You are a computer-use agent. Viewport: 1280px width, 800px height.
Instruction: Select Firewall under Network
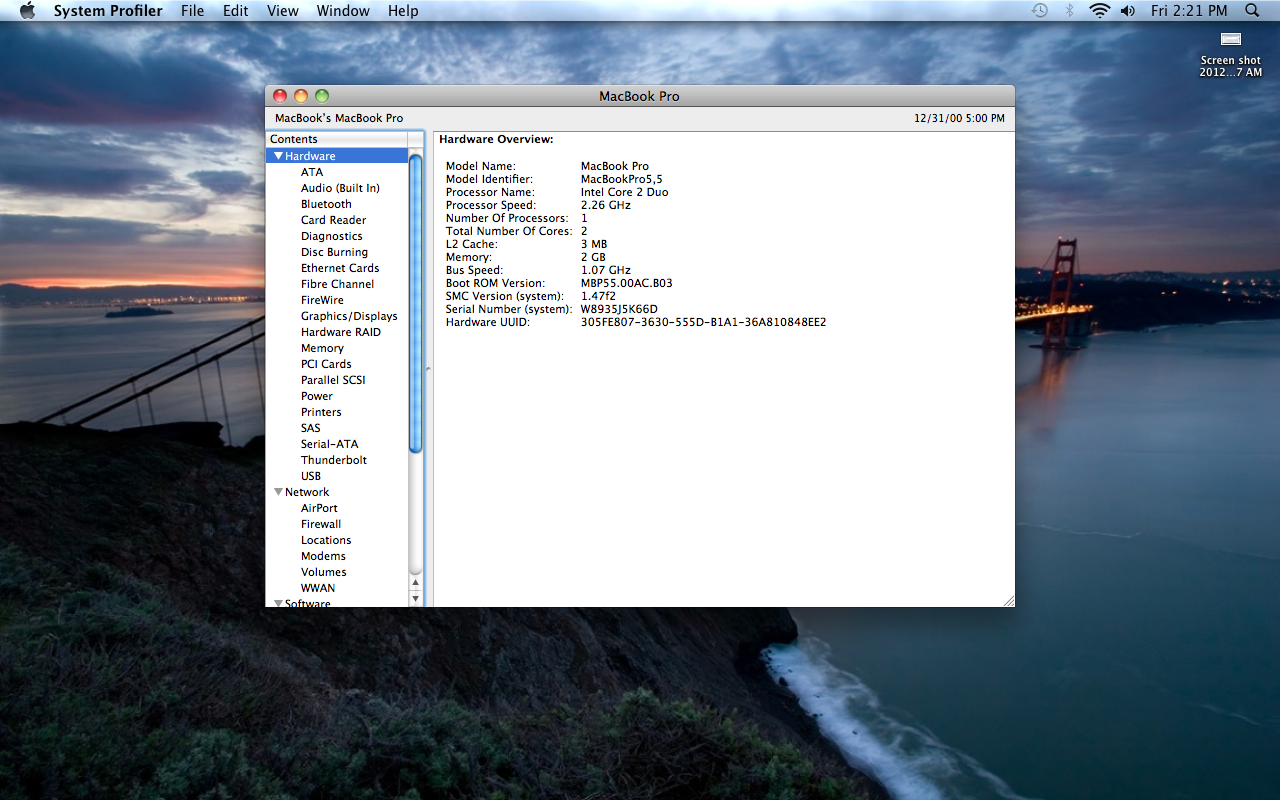[x=321, y=524]
